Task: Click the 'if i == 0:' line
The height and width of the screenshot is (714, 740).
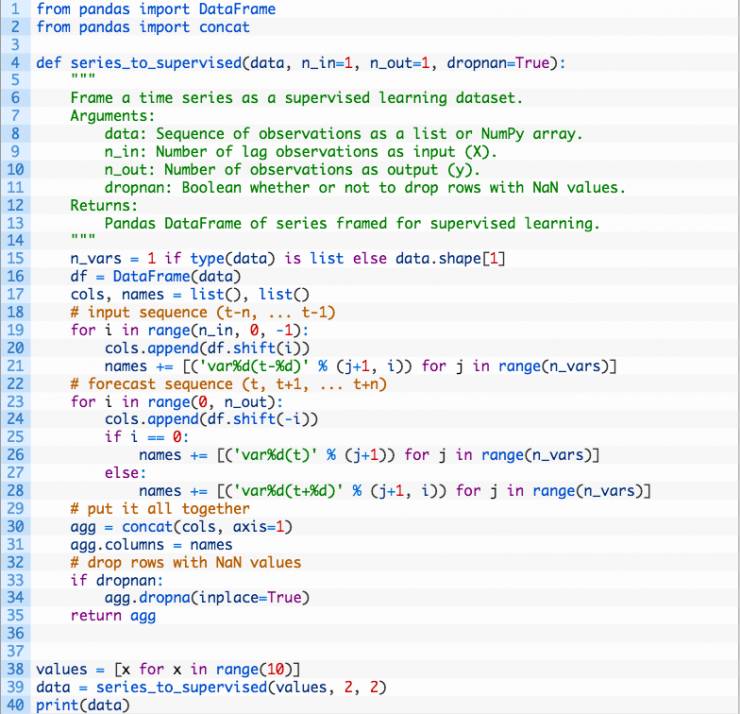Action: (146, 437)
